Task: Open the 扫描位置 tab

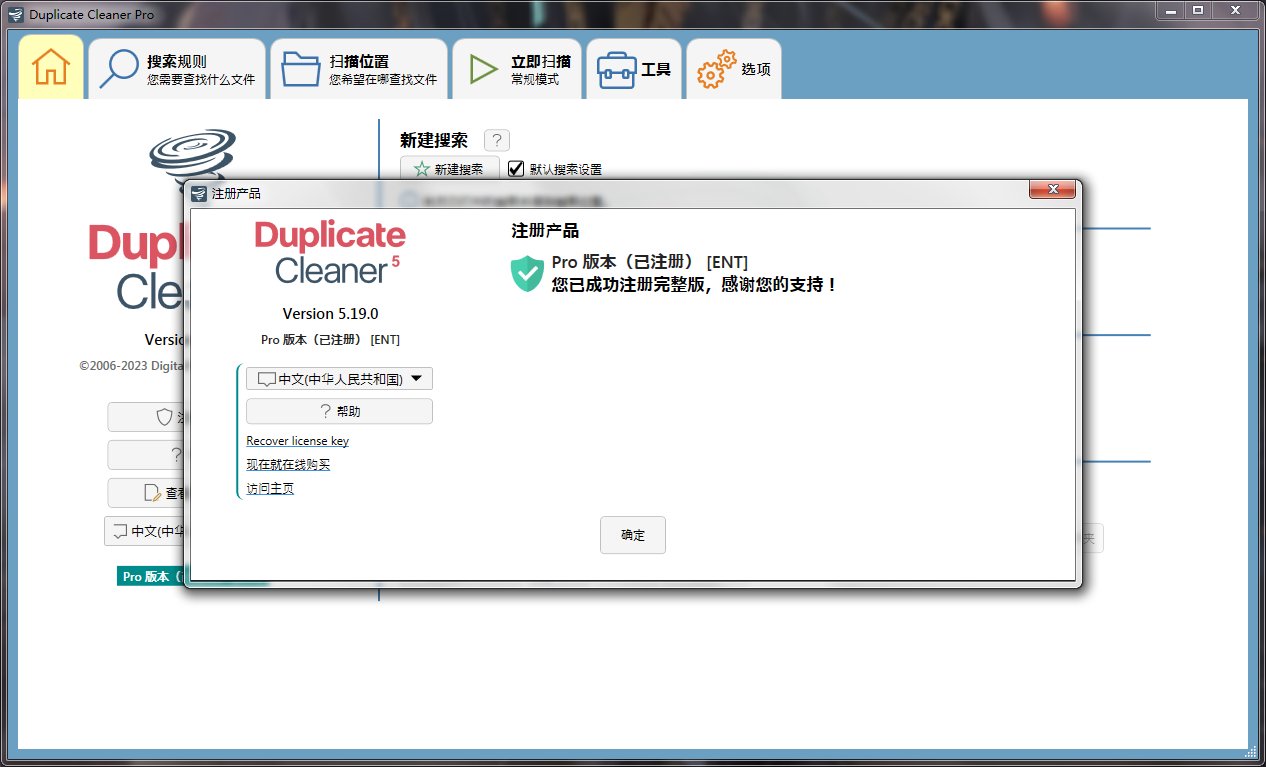Action: (x=359, y=69)
